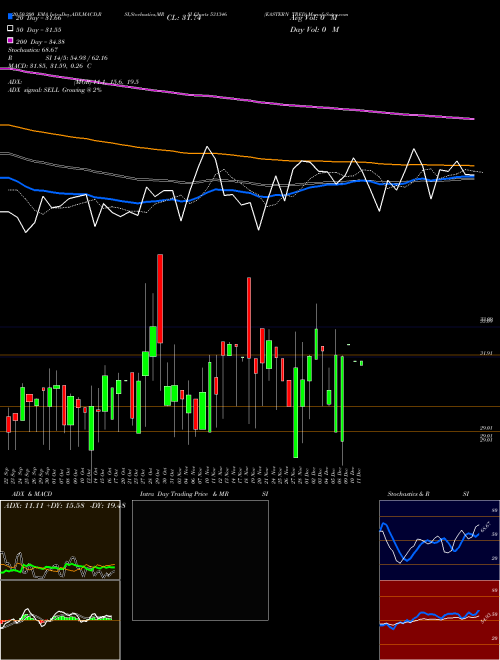This screenshot has width=500, height=660.
Task: Click the 31.91 price axis label
Action: (x=486, y=354)
